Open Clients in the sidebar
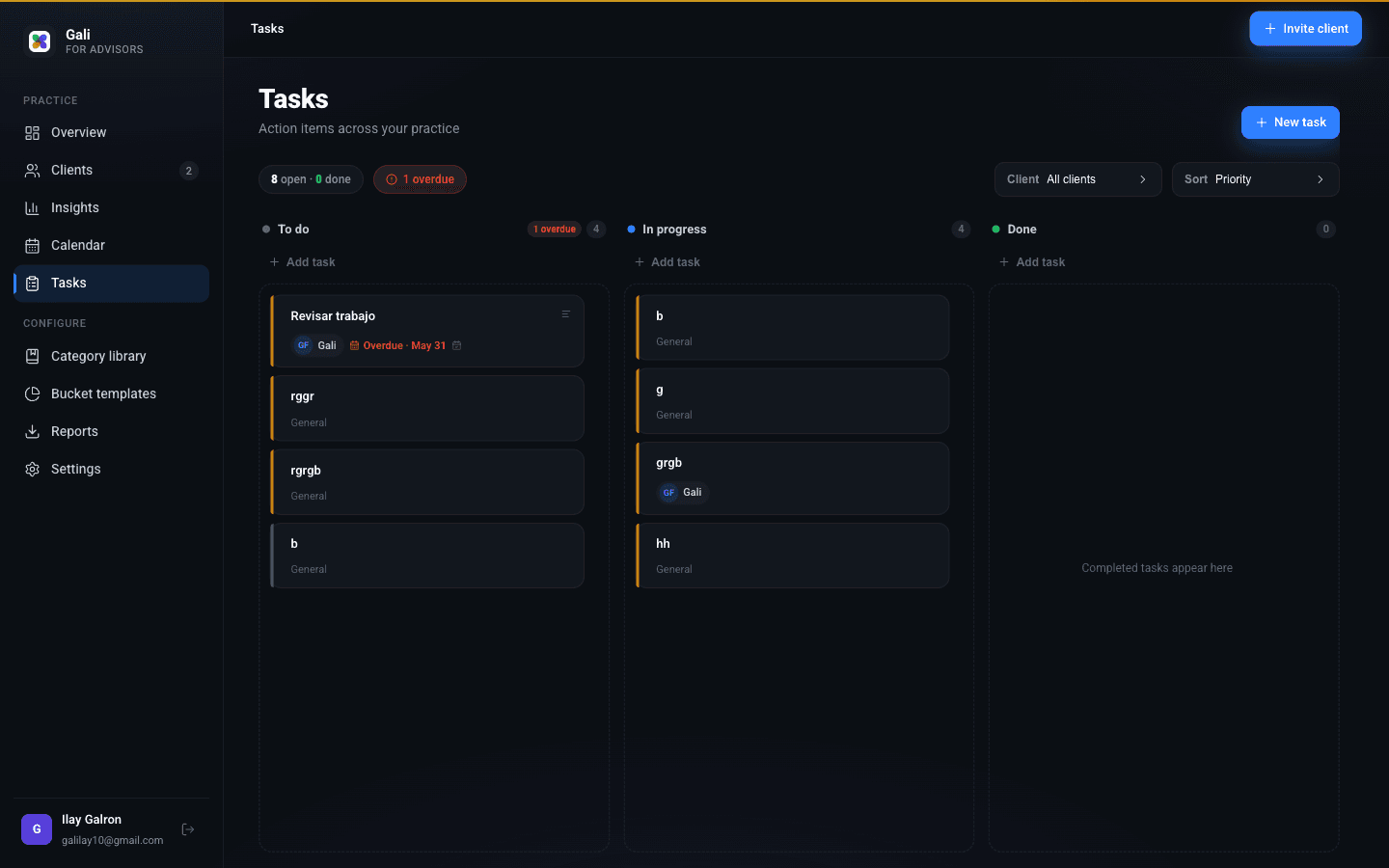This screenshot has width=1389, height=868. coord(111,171)
